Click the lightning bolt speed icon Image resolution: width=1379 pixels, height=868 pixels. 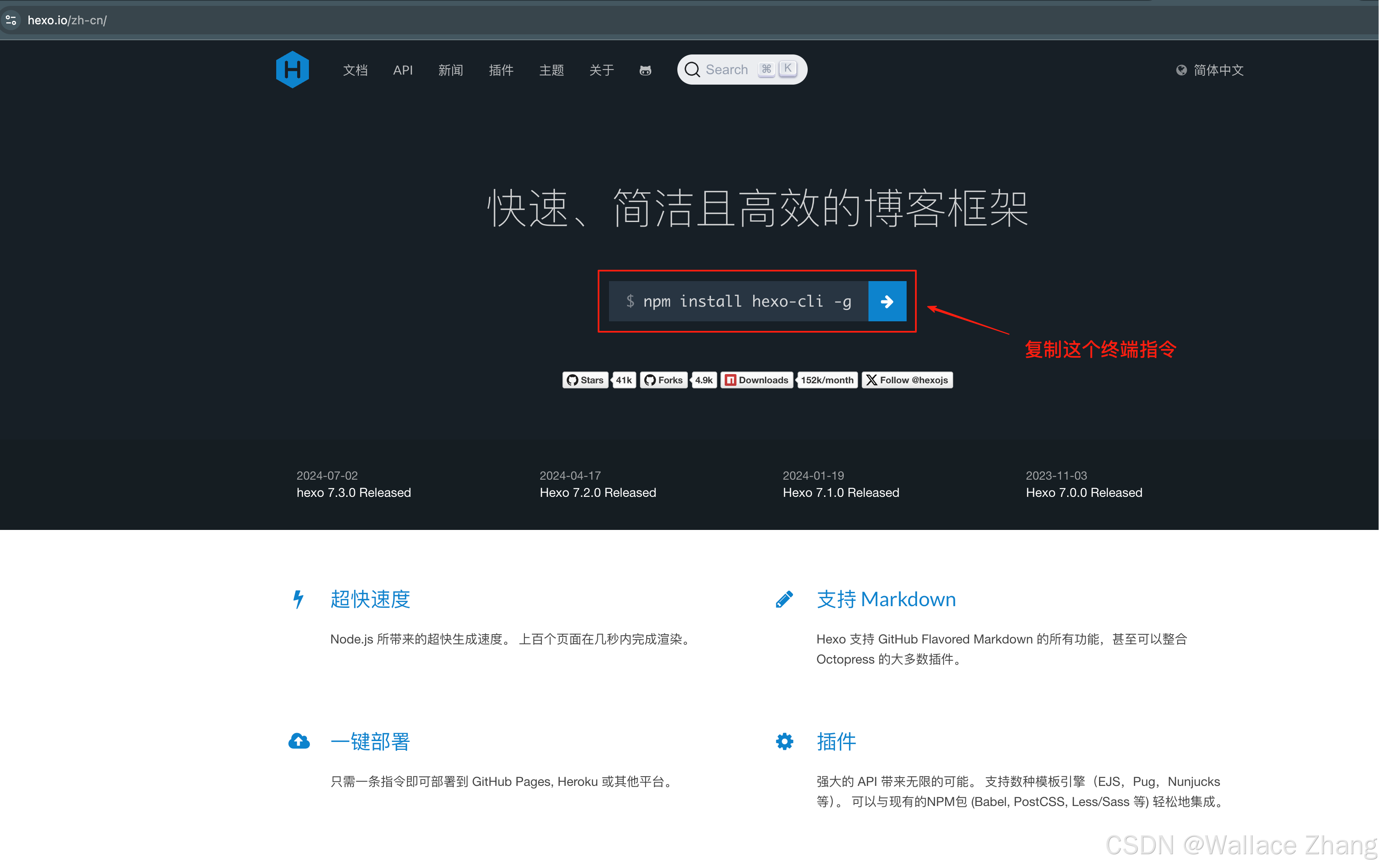(x=298, y=599)
